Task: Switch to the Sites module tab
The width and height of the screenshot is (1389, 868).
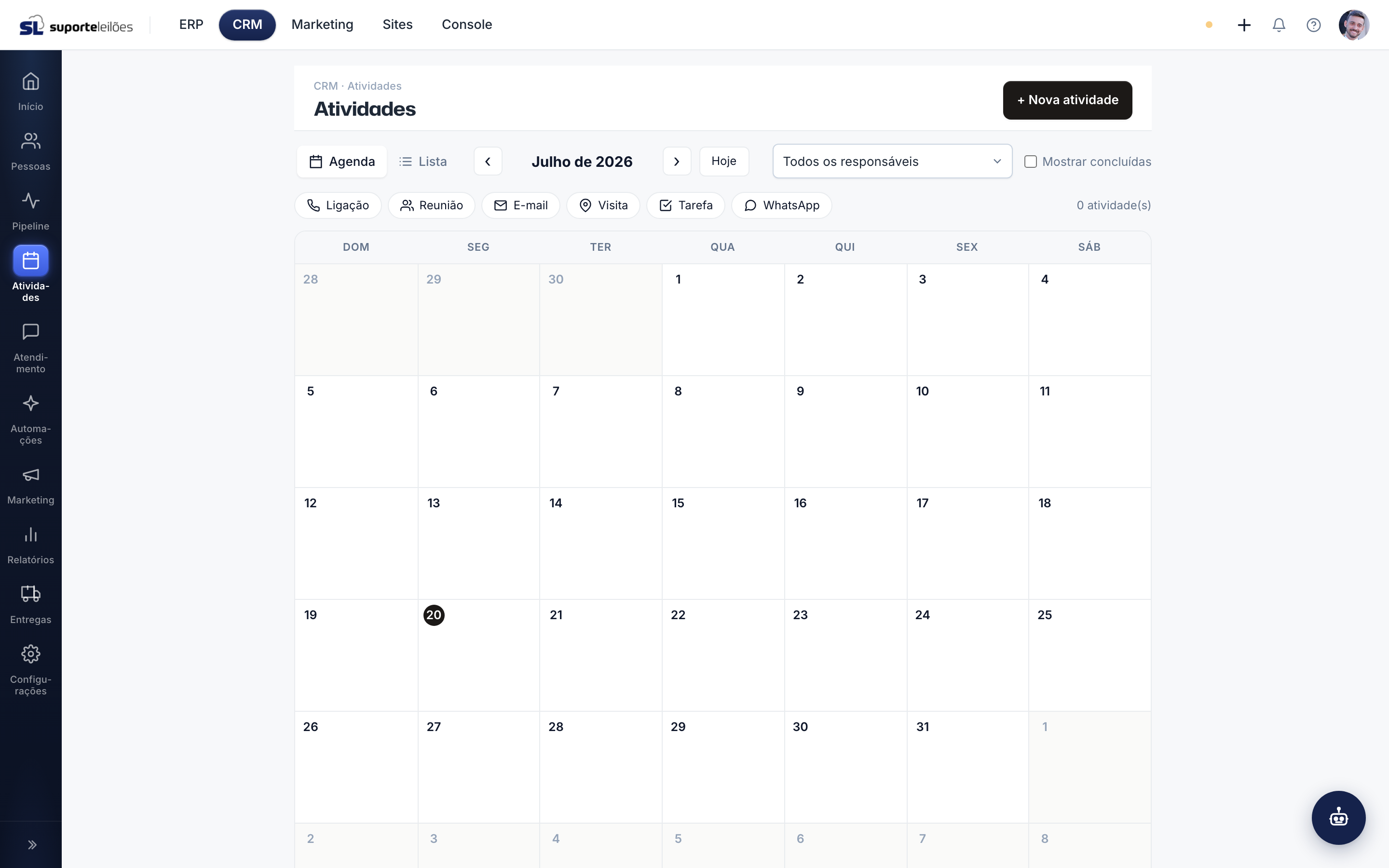Action: pyautogui.click(x=397, y=25)
